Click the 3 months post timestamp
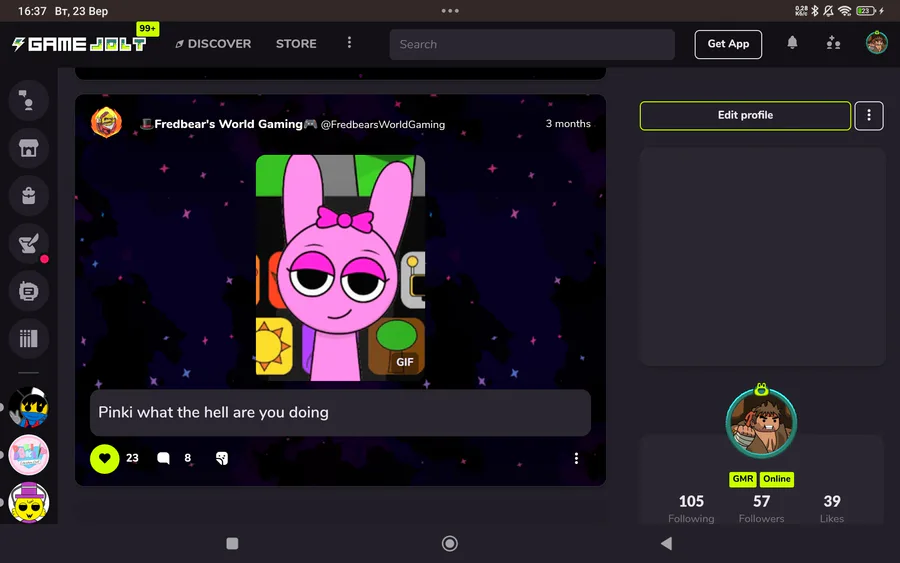The image size is (900, 563). (568, 123)
